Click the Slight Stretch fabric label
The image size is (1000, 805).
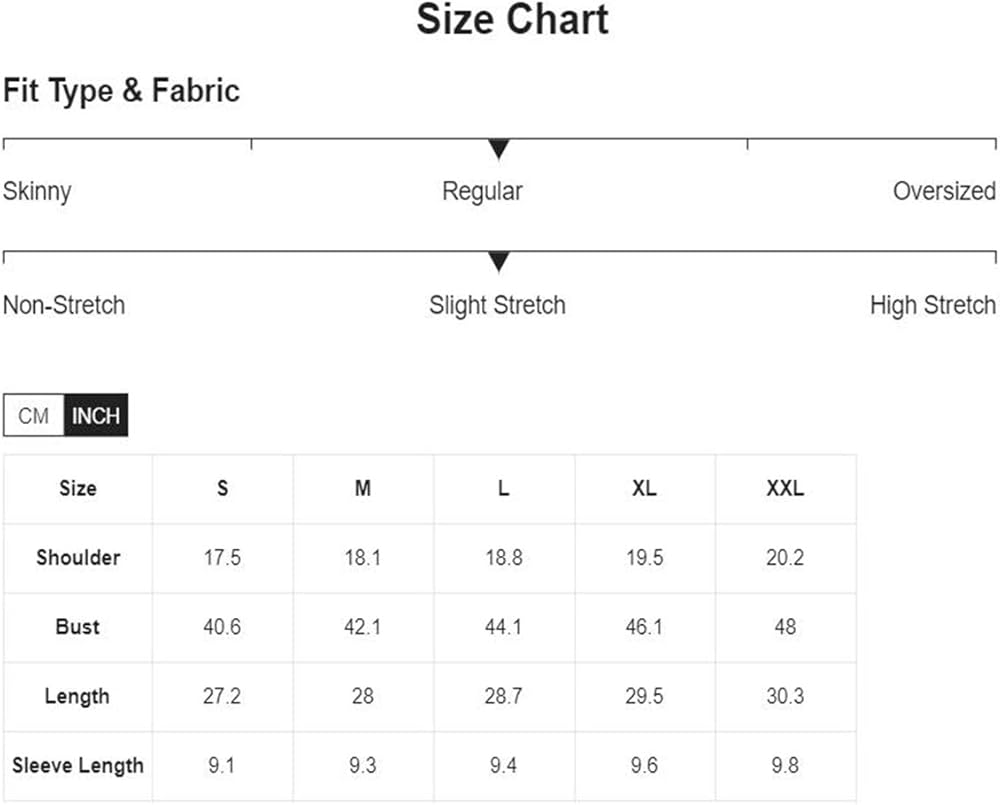click(497, 305)
